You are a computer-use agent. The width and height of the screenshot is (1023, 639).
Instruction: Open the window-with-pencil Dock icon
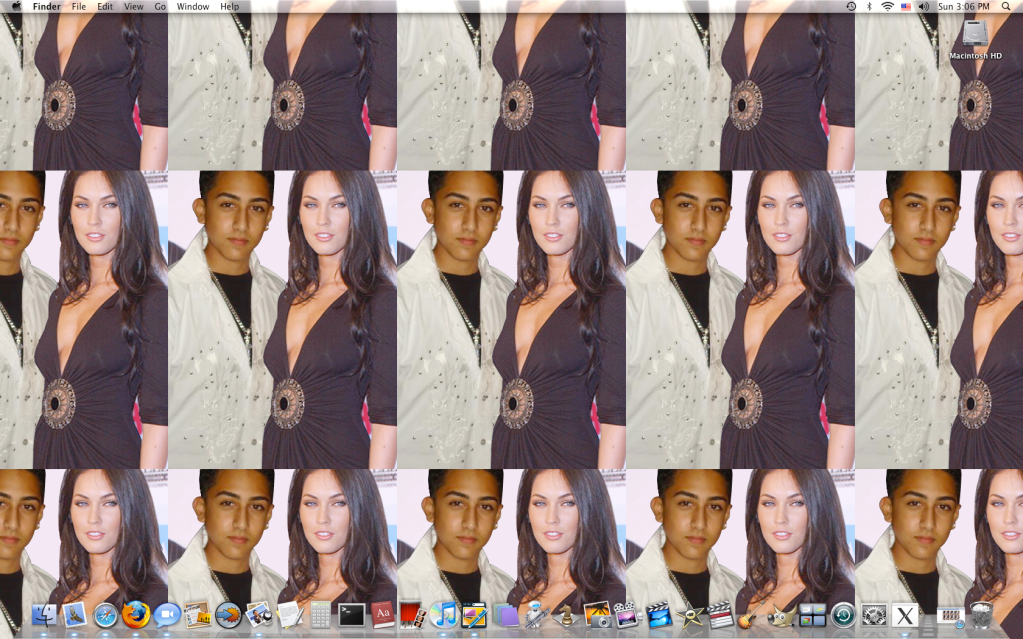(x=474, y=615)
